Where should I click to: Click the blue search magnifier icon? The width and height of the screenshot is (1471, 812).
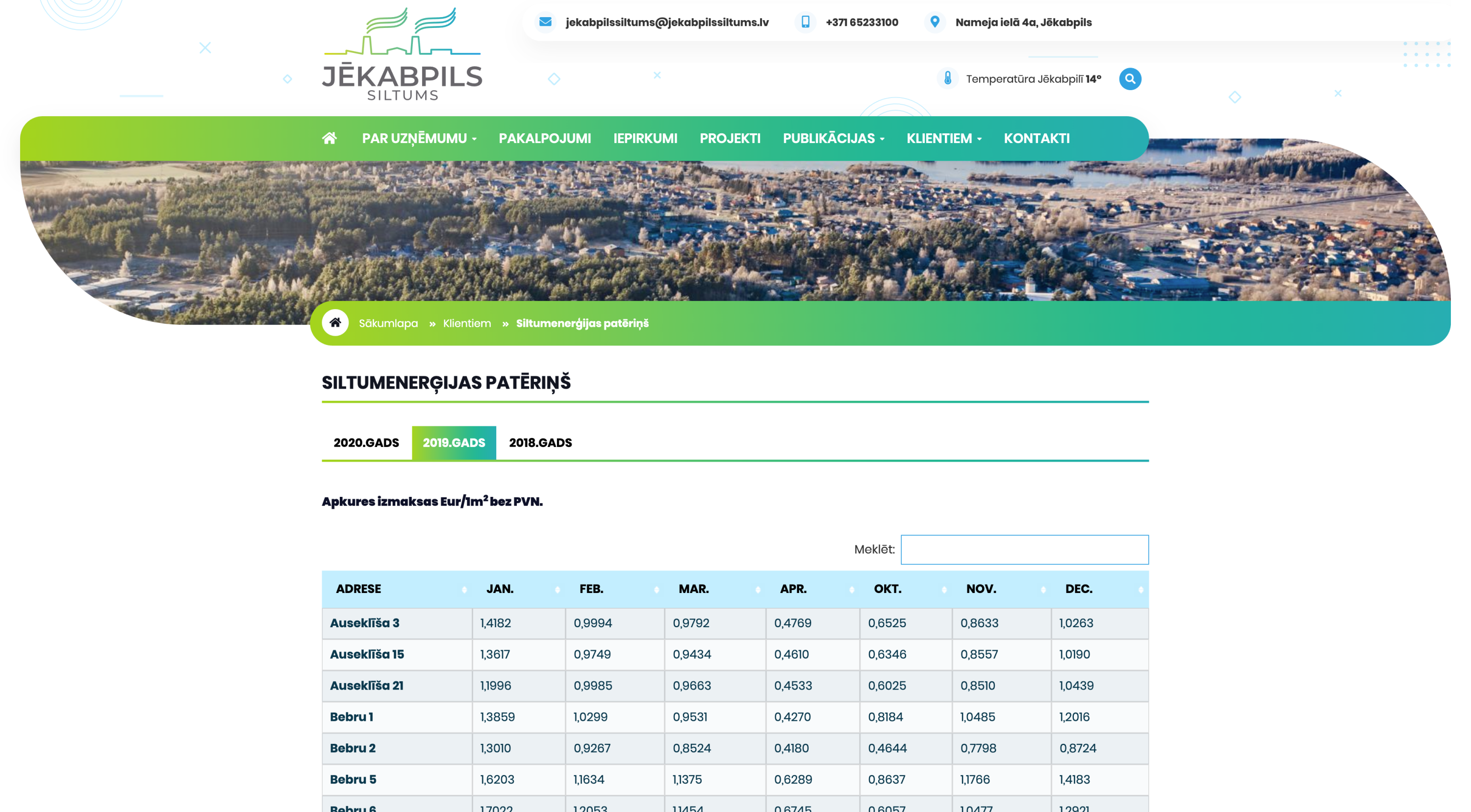click(1130, 79)
